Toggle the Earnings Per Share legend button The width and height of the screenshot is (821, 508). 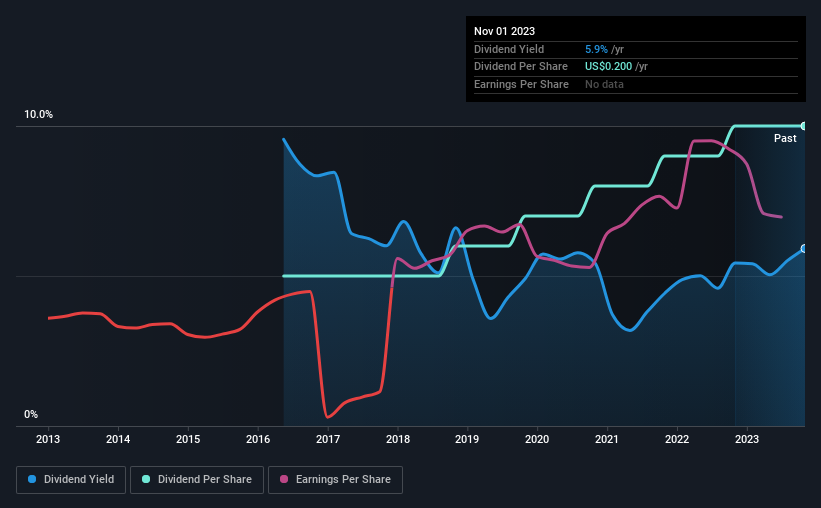coord(335,480)
